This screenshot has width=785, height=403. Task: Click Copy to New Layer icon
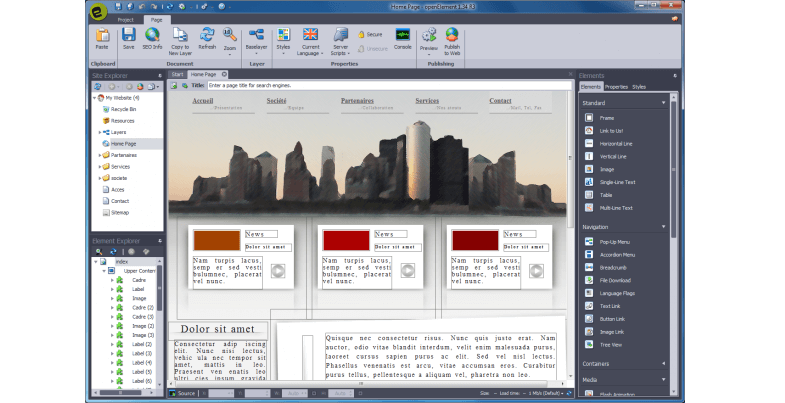point(180,35)
